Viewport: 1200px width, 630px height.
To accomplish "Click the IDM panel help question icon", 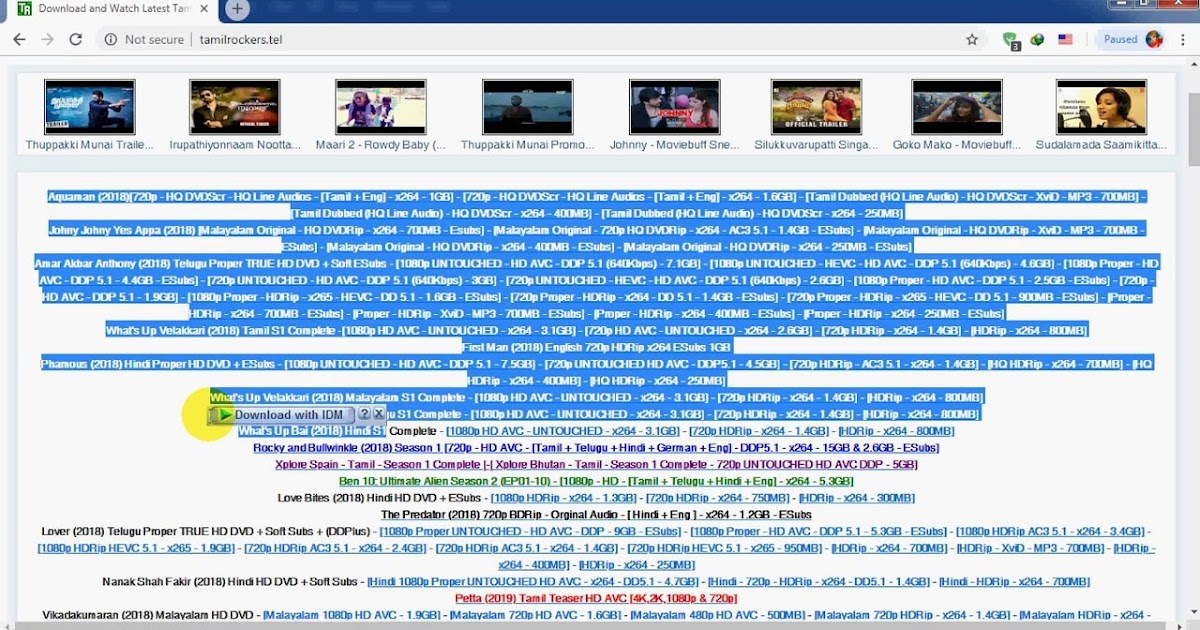I will (x=364, y=414).
